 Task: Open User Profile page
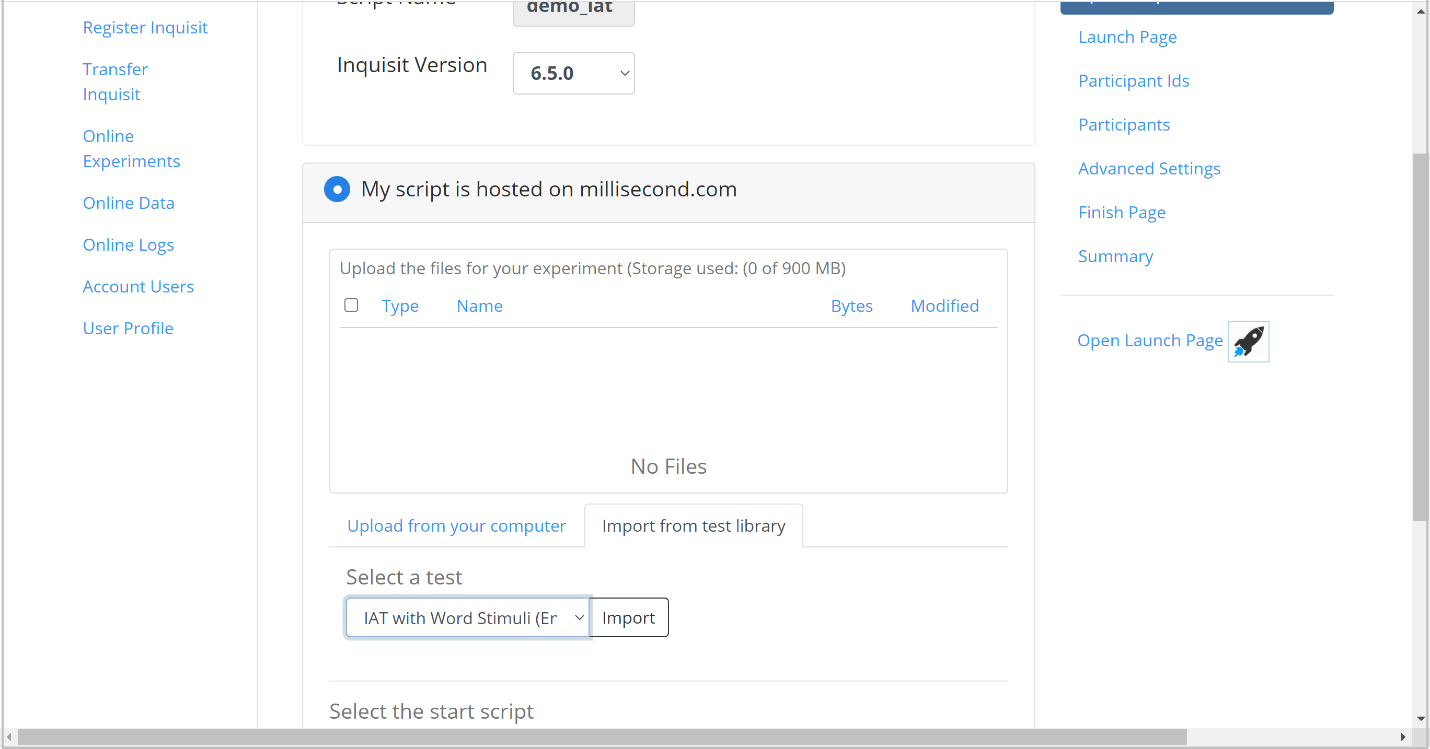(128, 328)
